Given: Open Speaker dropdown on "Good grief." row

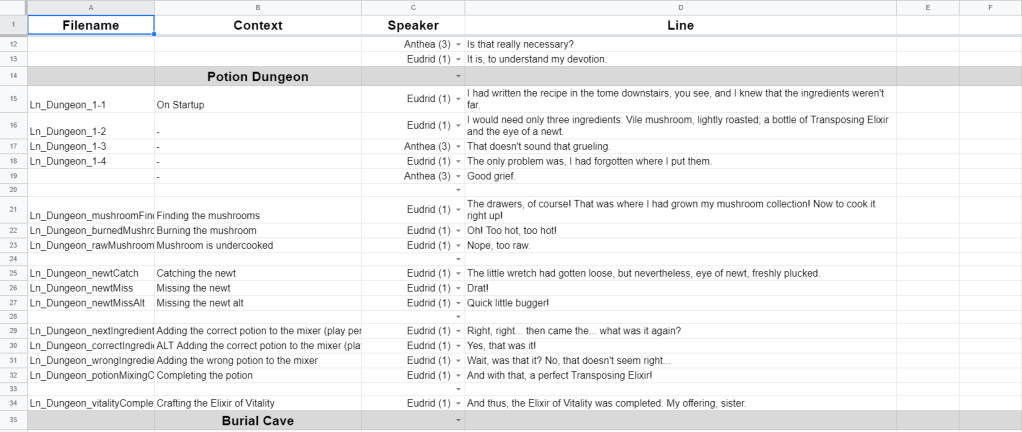Looking at the screenshot, I should 458,176.
